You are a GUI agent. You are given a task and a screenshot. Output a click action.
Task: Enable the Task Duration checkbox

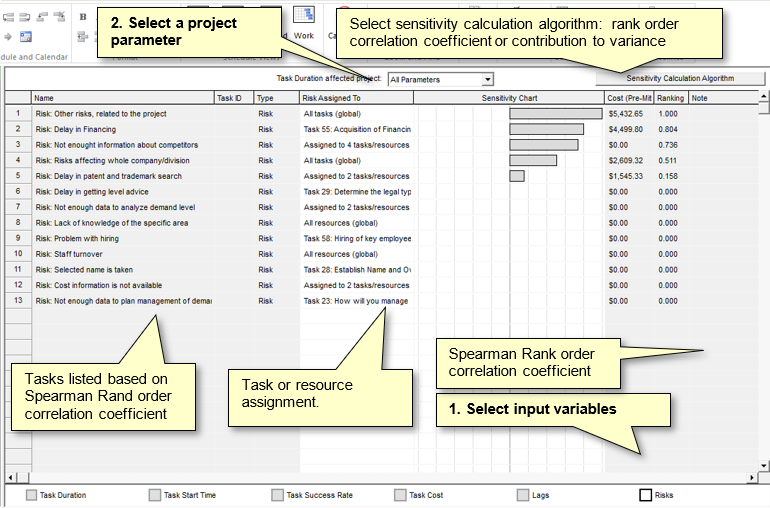[31, 495]
